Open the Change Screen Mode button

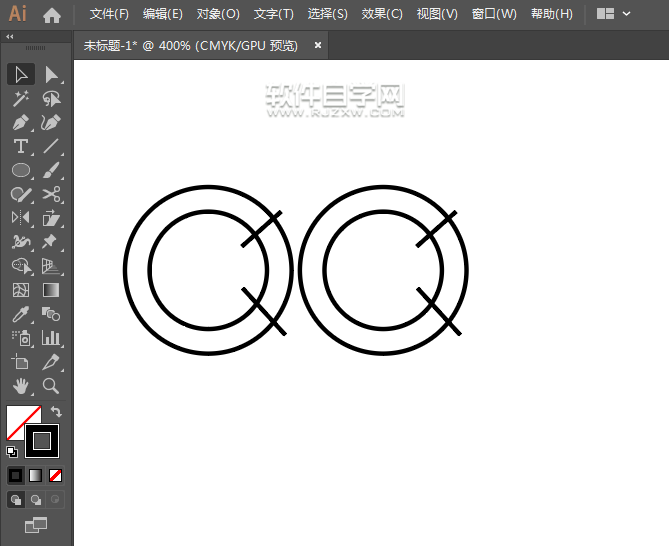(x=36, y=525)
